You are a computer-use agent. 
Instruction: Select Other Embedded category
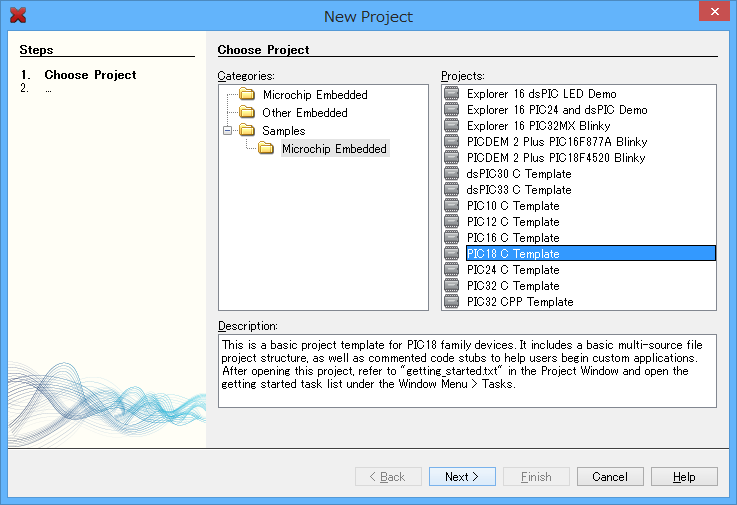(304, 113)
